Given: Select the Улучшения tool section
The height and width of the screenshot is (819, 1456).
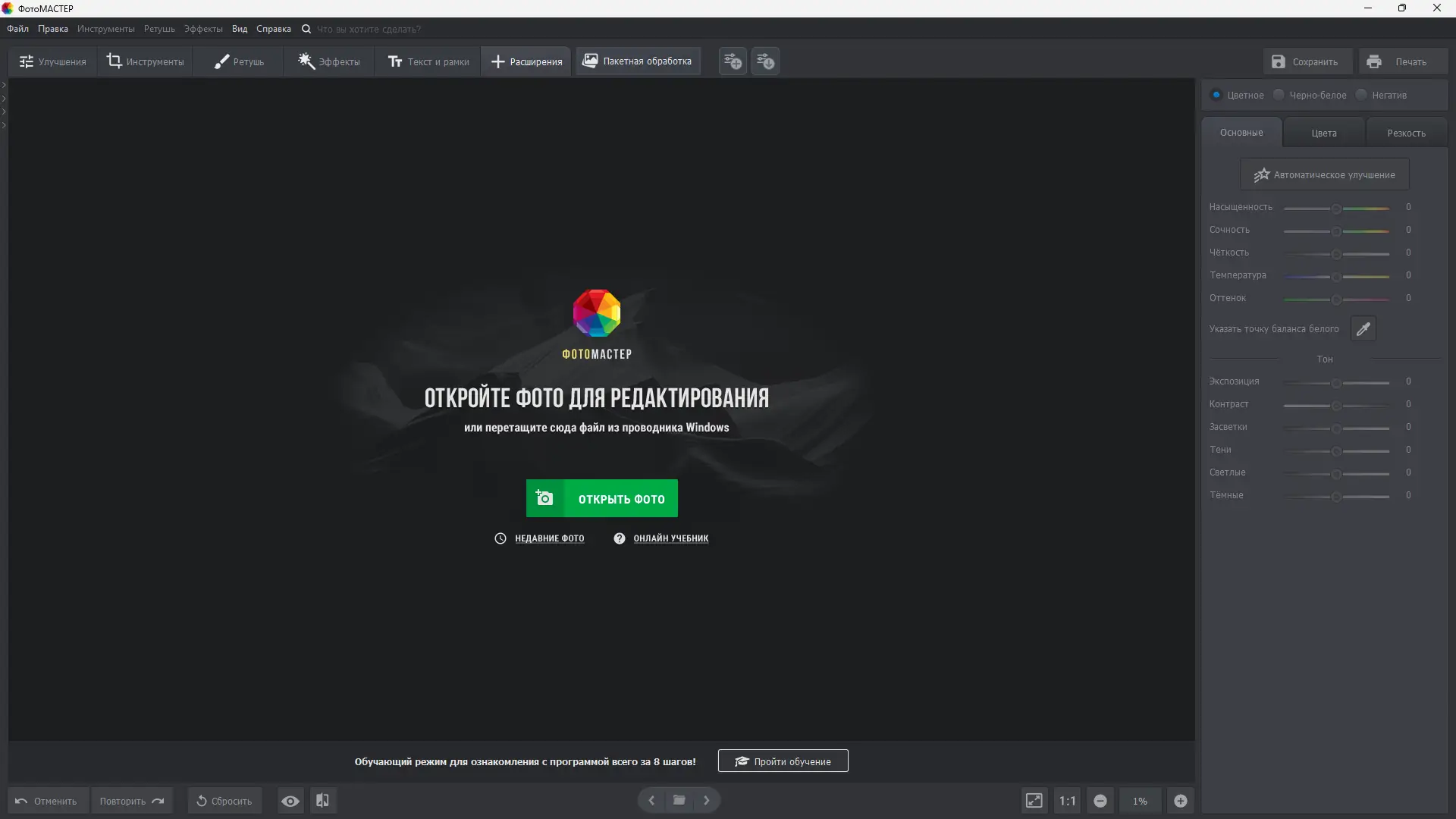Looking at the screenshot, I should point(51,61).
